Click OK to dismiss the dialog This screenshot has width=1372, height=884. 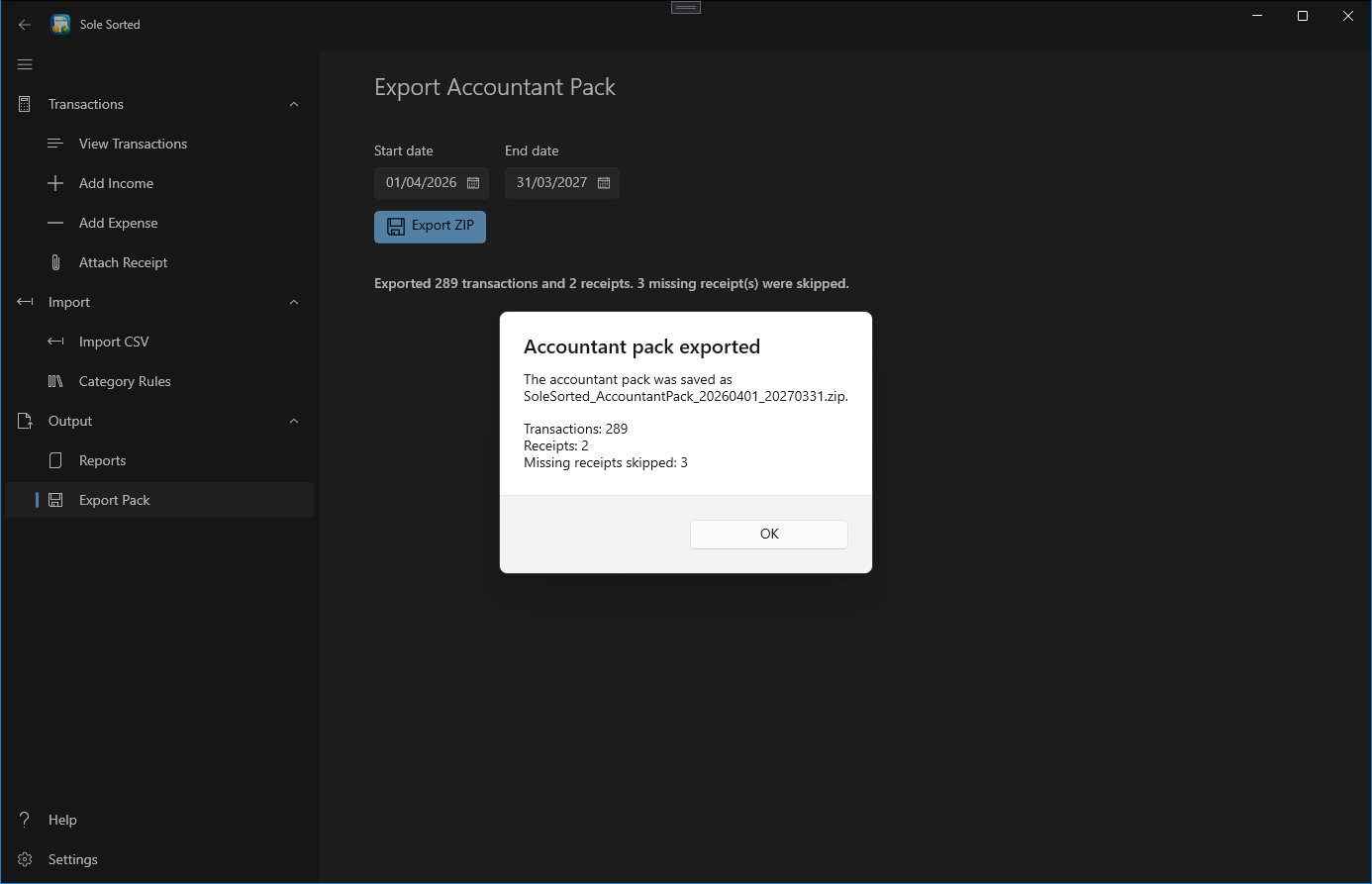tap(769, 534)
